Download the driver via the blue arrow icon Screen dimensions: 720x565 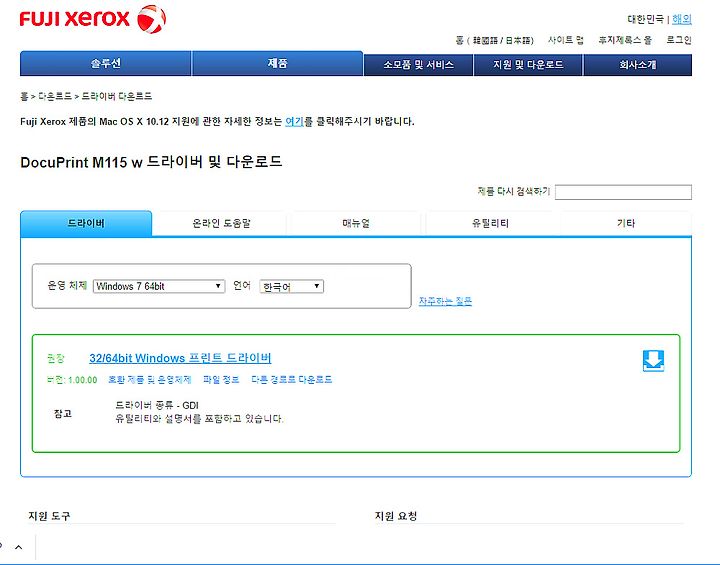tap(653, 361)
